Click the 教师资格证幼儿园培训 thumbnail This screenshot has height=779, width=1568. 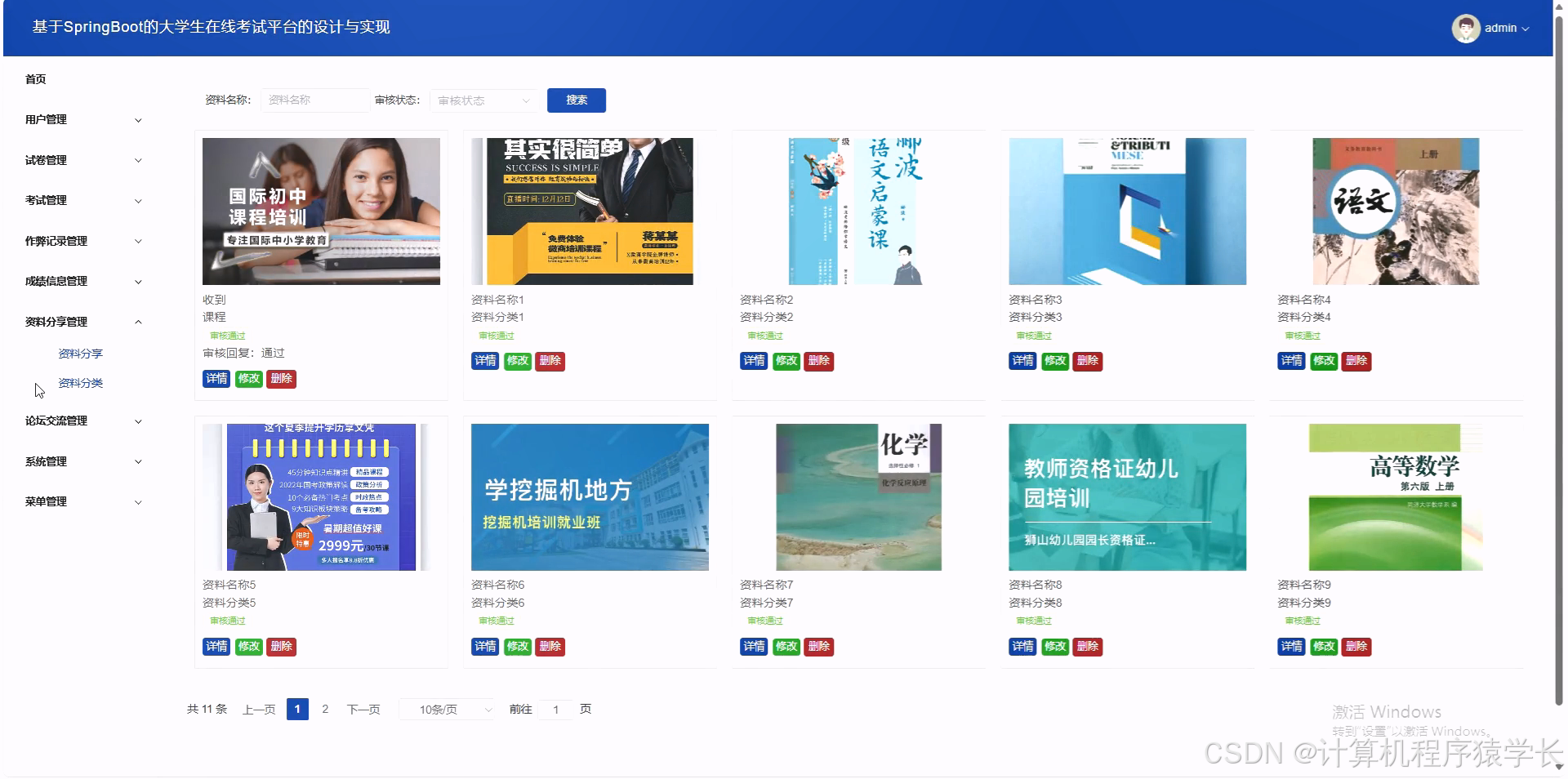pyautogui.click(x=1127, y=497)
